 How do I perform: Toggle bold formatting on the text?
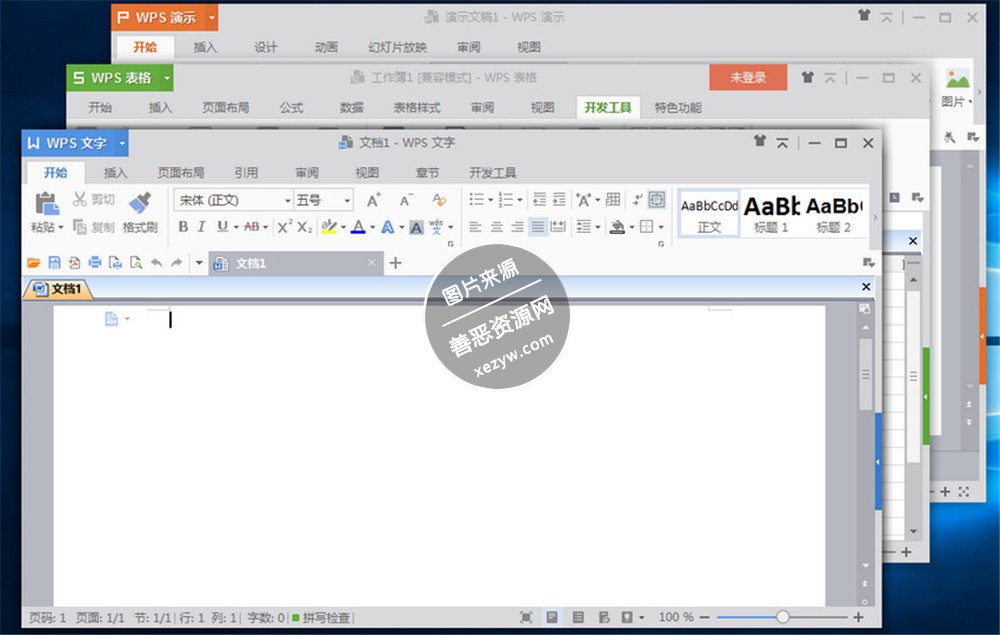point(183,227)
